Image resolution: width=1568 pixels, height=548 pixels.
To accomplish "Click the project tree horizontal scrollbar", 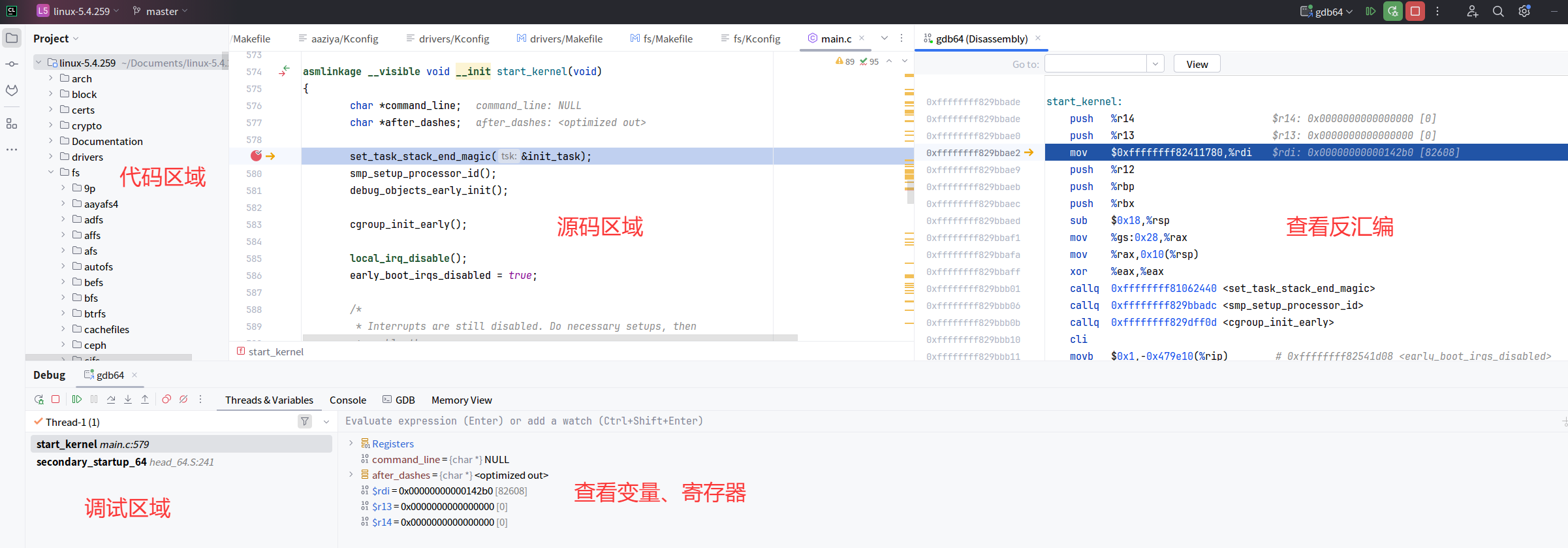I will click(109, 357).
